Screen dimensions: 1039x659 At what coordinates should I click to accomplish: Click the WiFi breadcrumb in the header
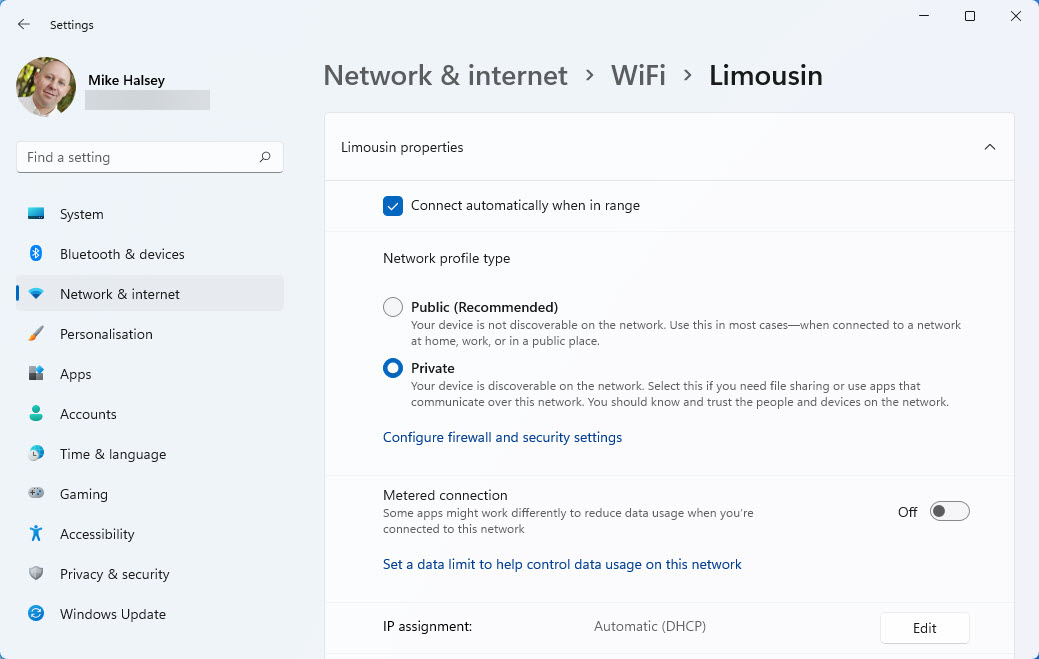[638, 76]
